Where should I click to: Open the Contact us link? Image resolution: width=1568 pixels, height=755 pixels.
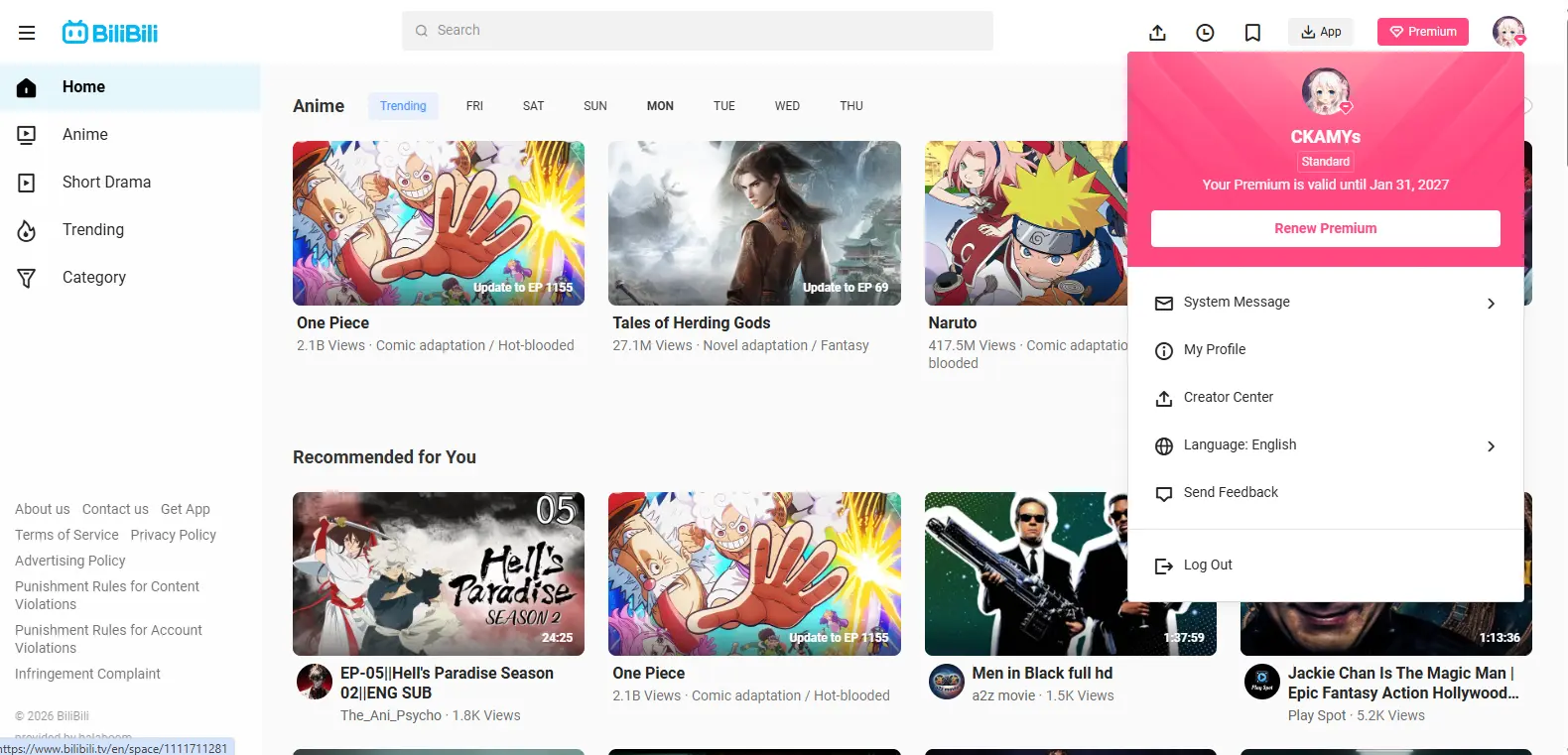[115, 509]
